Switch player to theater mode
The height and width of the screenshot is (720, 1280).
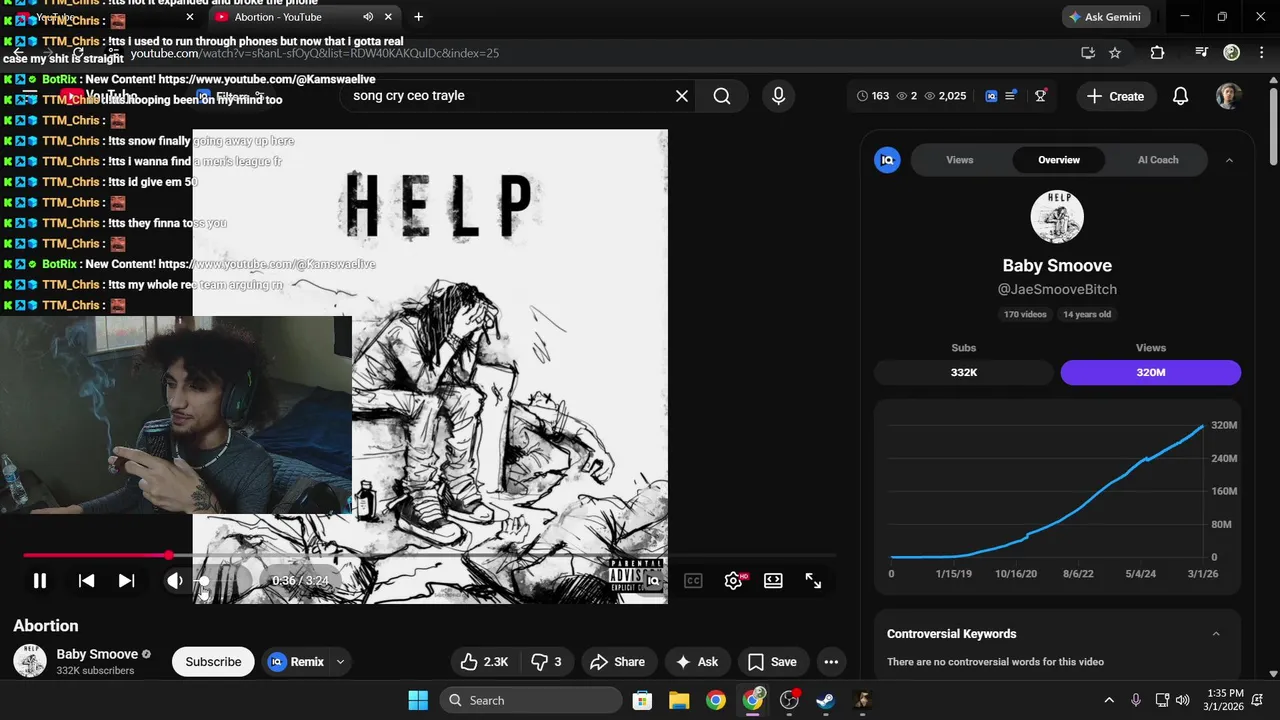[x=773, y=581]
